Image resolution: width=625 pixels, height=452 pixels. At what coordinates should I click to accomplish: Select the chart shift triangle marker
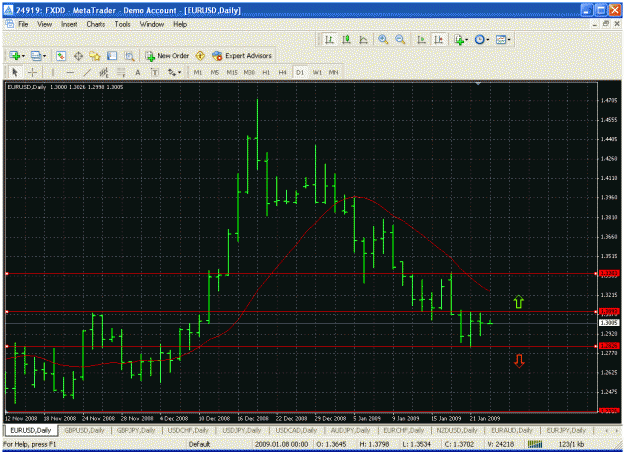pyautogui.click(x=478, y=84)
